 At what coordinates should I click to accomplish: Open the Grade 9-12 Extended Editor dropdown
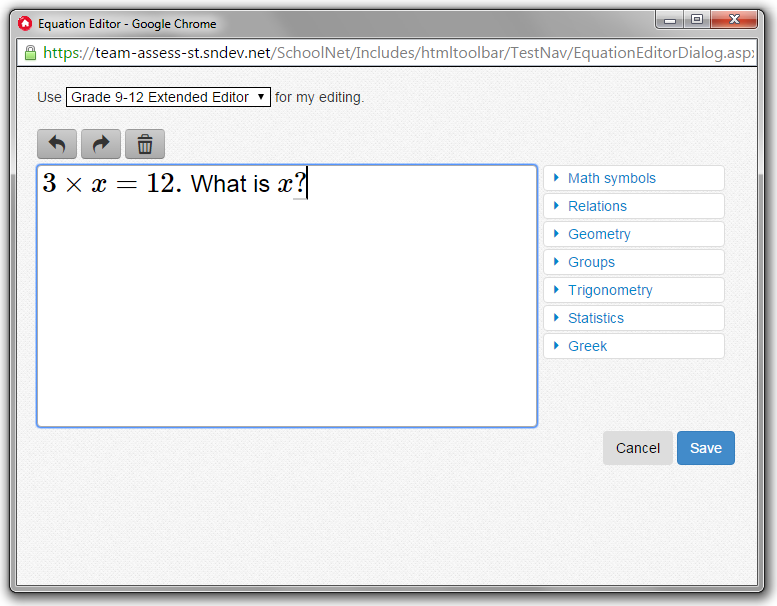pos(168,97)
